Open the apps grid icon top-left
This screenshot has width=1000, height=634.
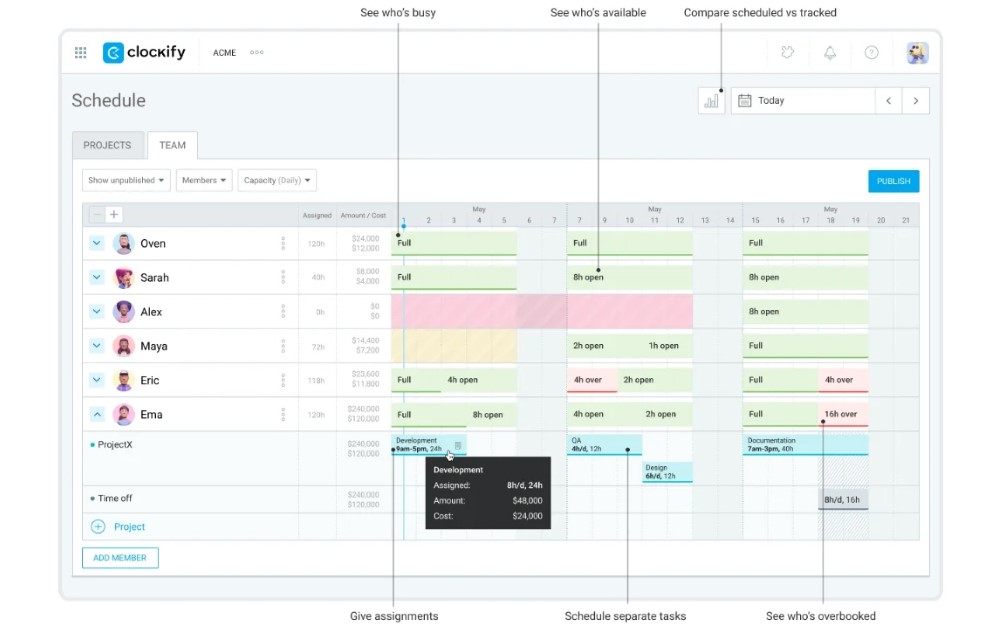tap(80, 52)
